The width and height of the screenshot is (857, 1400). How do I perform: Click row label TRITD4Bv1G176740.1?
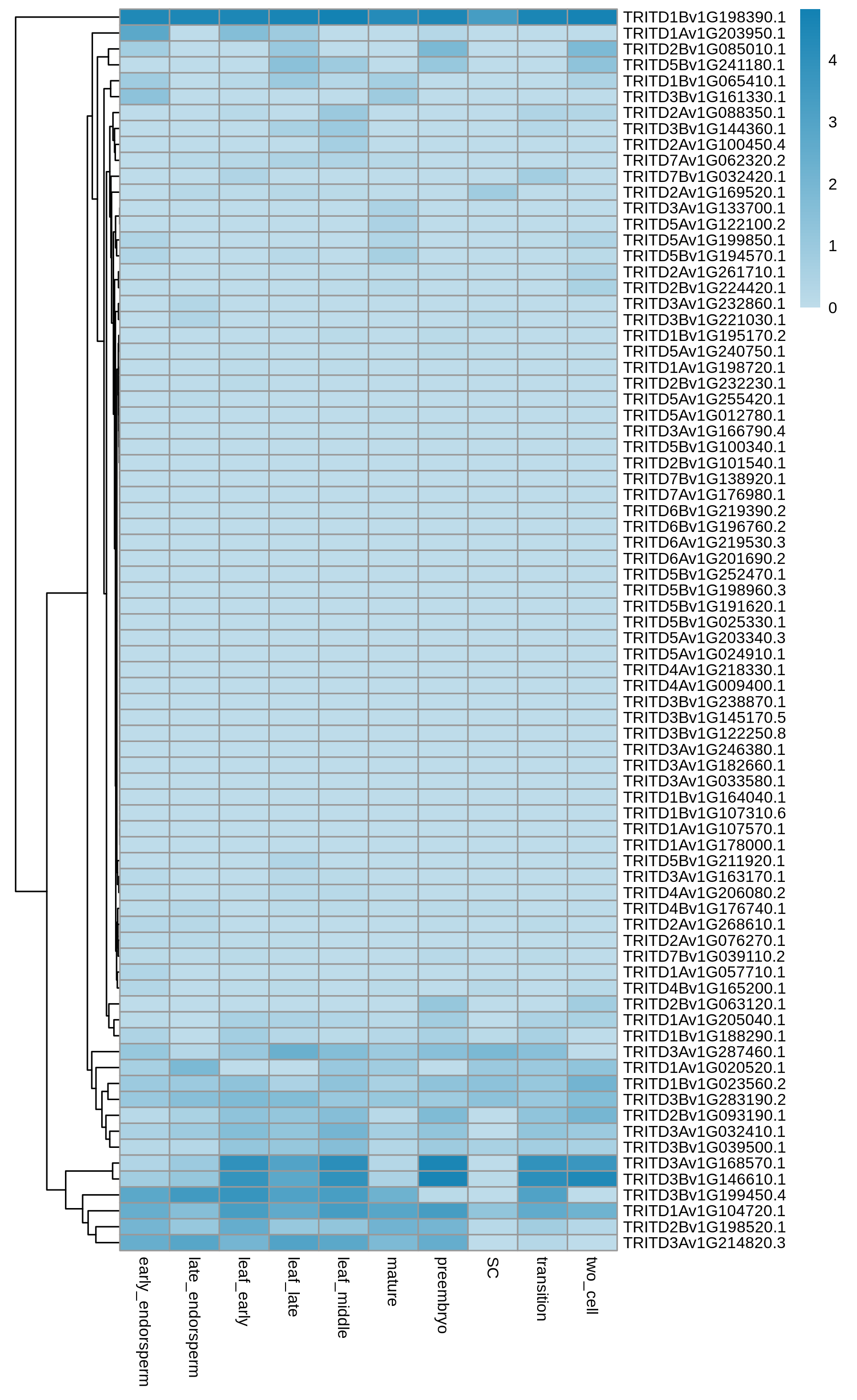[x=704, y=909]
